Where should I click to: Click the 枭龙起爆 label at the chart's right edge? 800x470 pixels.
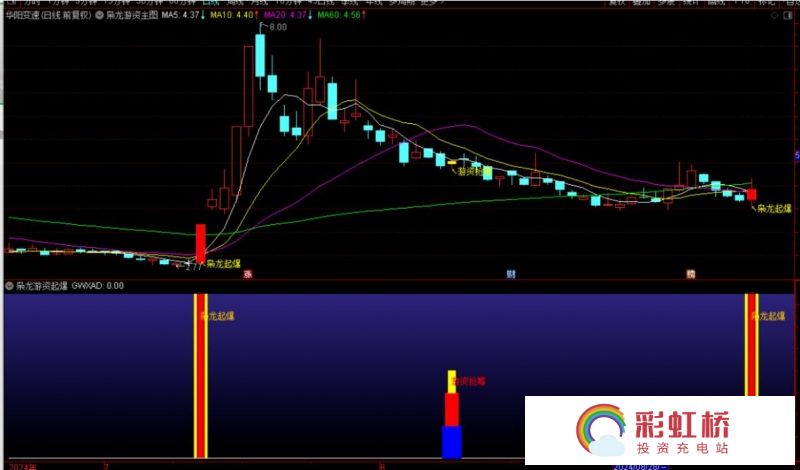(775, 209)
